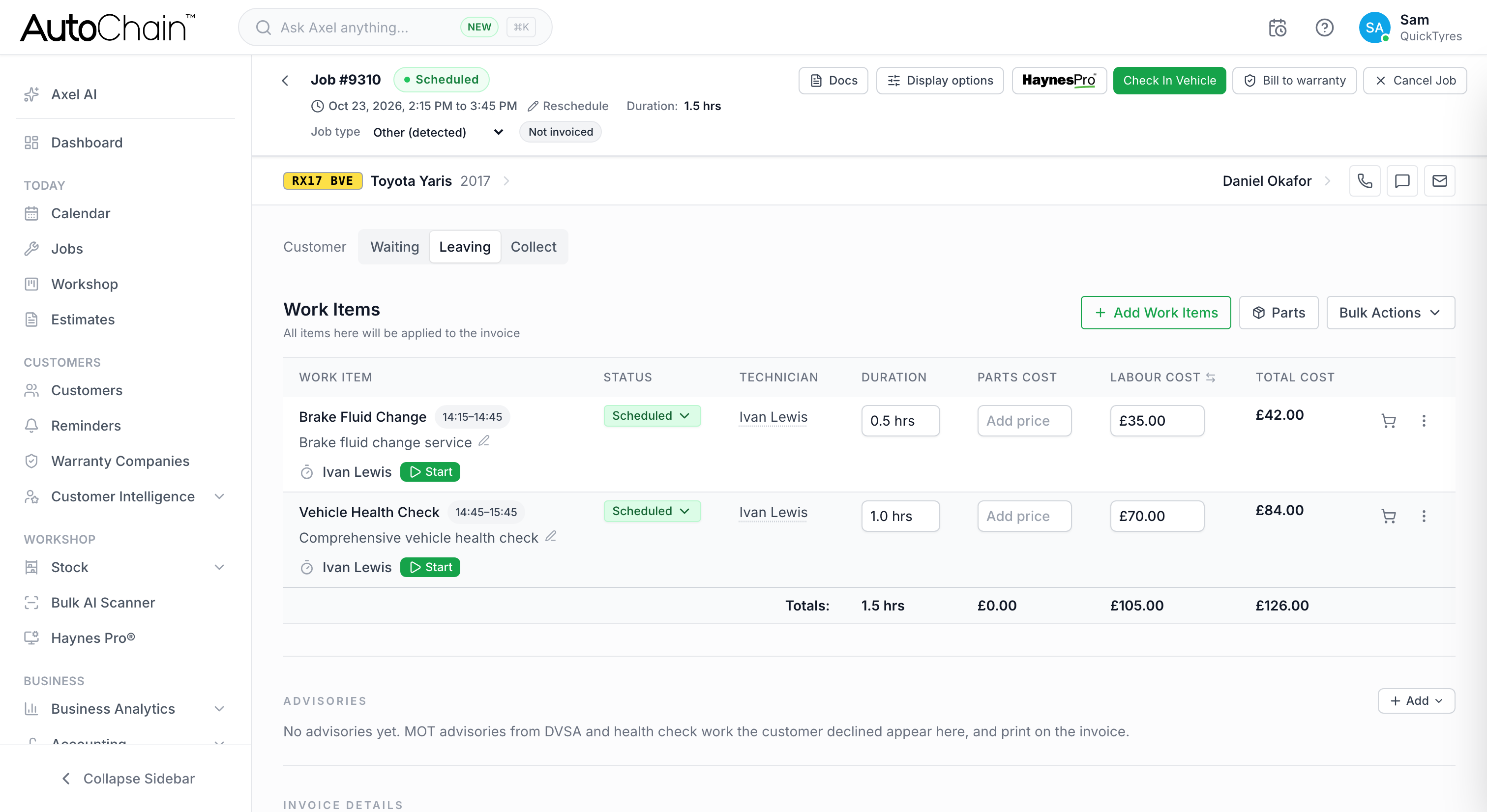The width and height of the screenshot is (1487, 812).
Task: Swap labour cost mode icon in header
Action: 1211,377
